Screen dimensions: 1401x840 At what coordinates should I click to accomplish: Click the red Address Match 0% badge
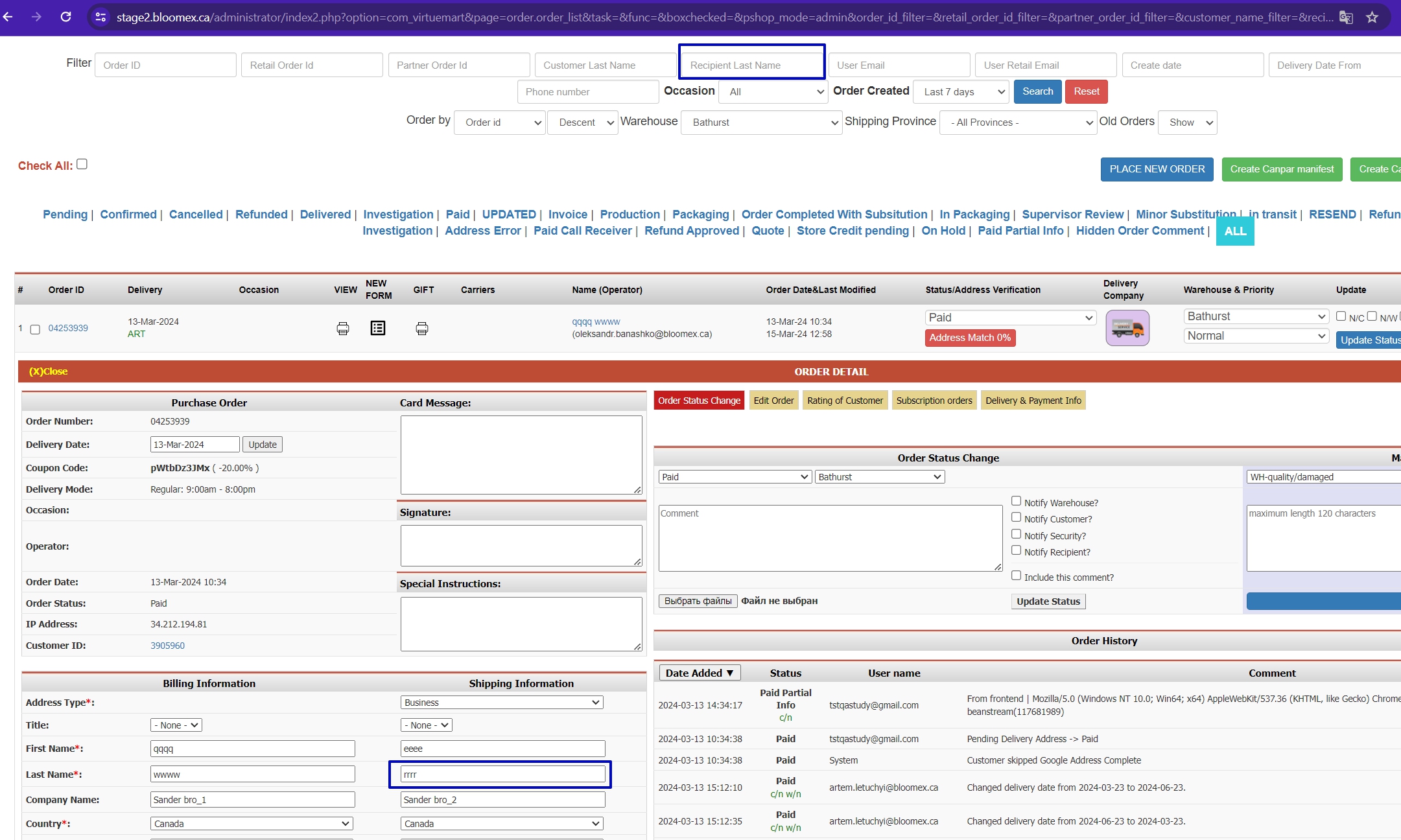coord(971,338)
